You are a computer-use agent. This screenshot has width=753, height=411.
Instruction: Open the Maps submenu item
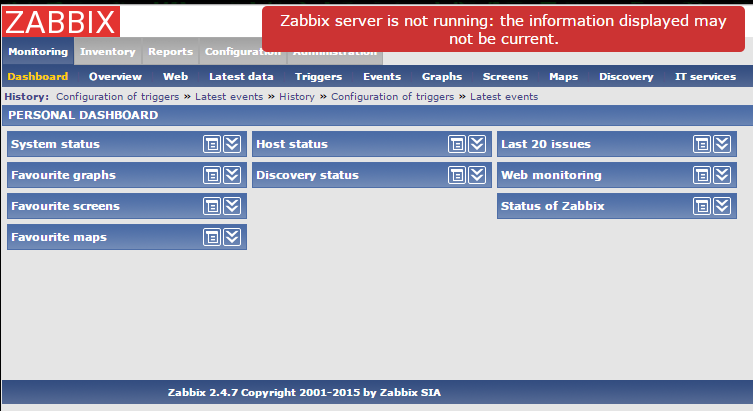[x=563, y=76]
